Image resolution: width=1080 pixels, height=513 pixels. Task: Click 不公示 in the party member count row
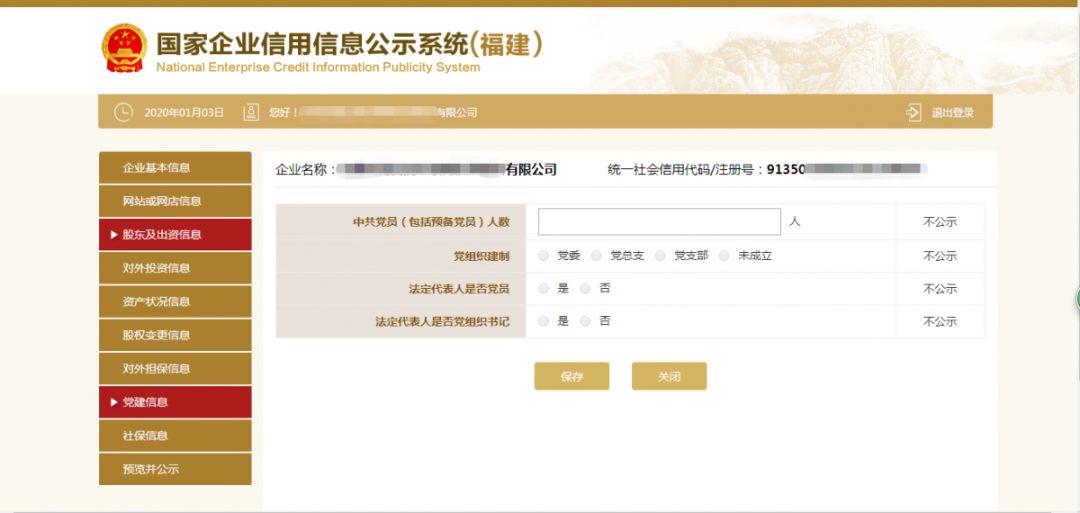pos(940,222)
